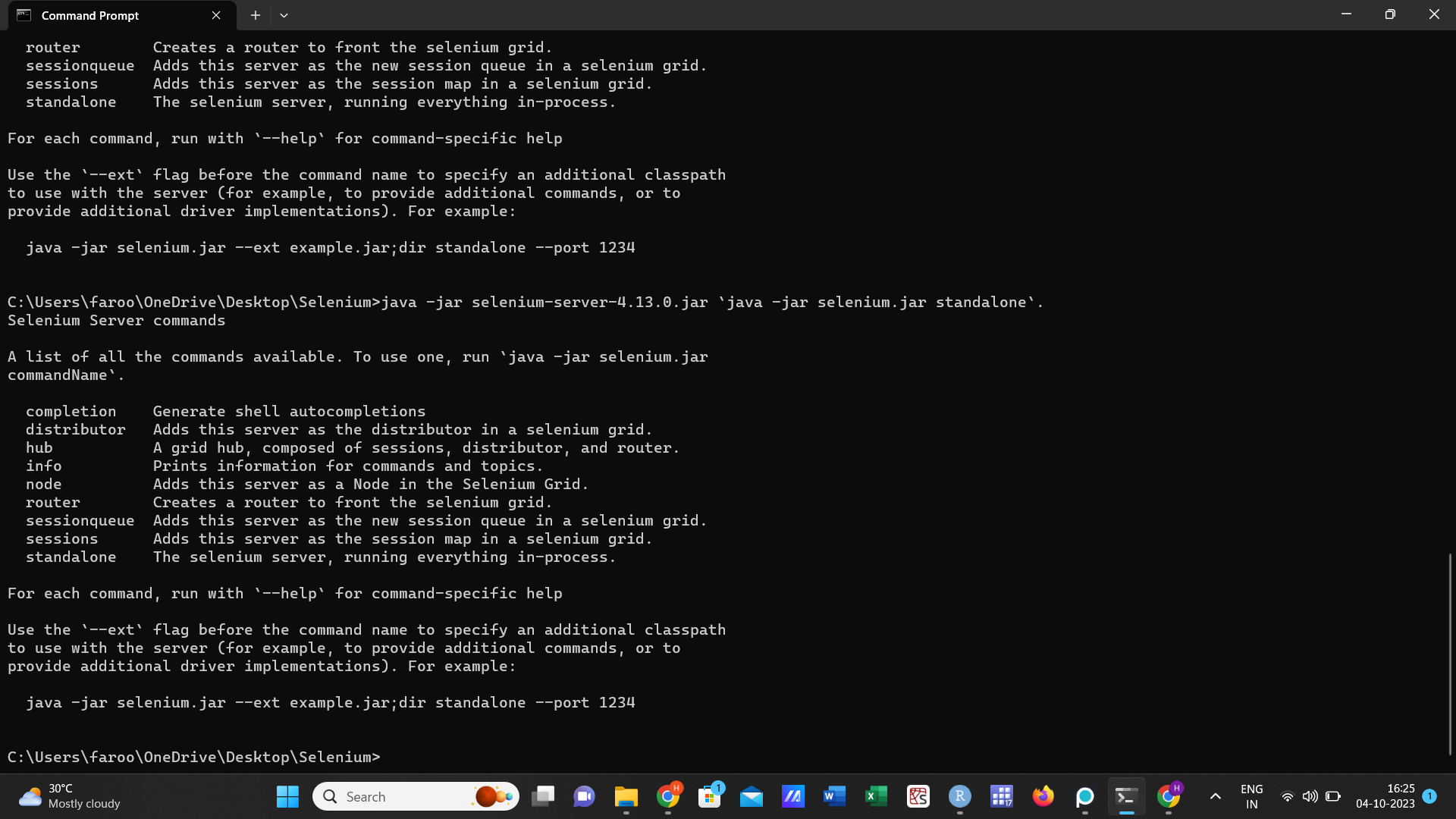Screen dimensions: 1456x819
Task: Select the active Terminal icon in the taskbar
Action: pyautogui.click(x=1127, y=796)
